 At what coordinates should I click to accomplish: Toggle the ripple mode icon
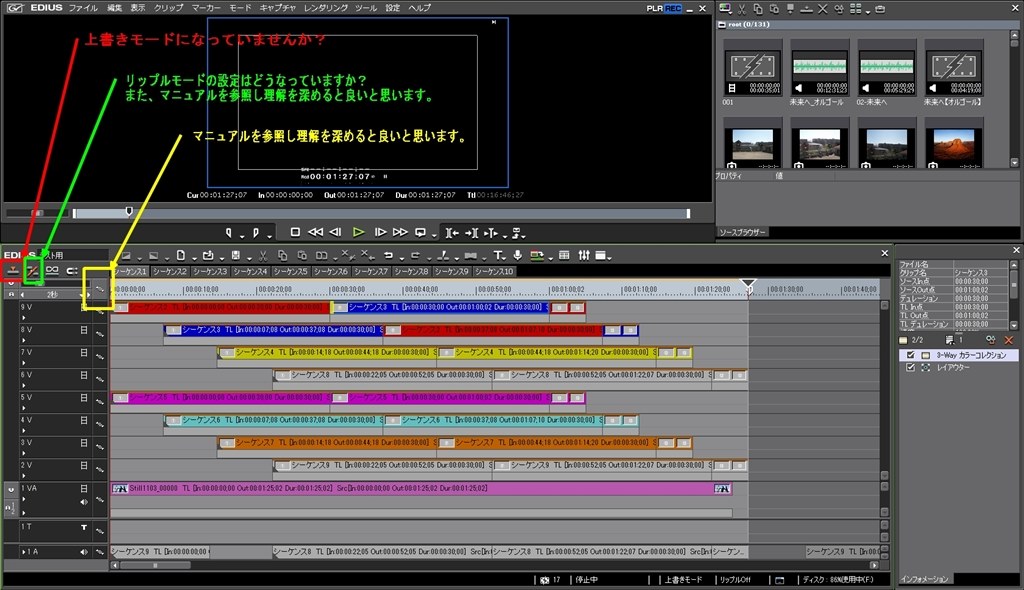pyautogui.click(x=32, y=270)
